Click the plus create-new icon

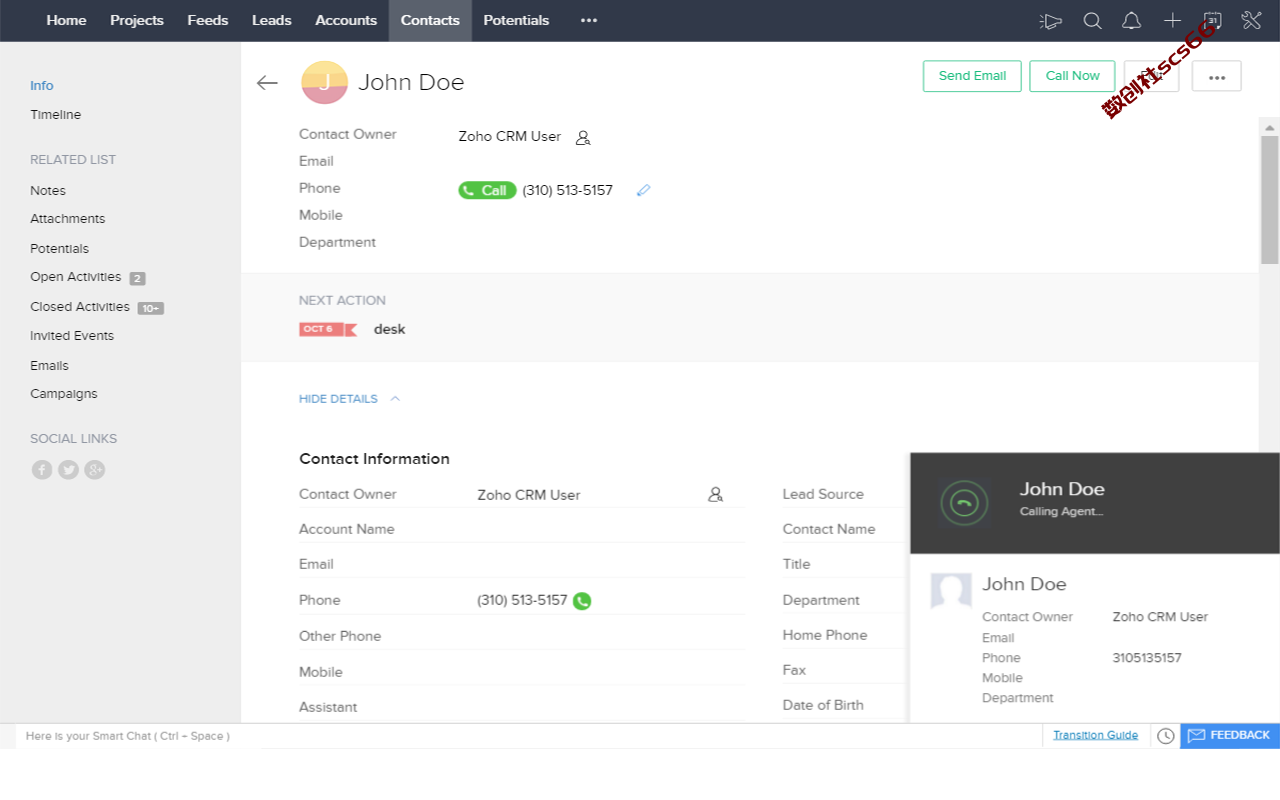pyautogui.click(x=1172, y=21)
